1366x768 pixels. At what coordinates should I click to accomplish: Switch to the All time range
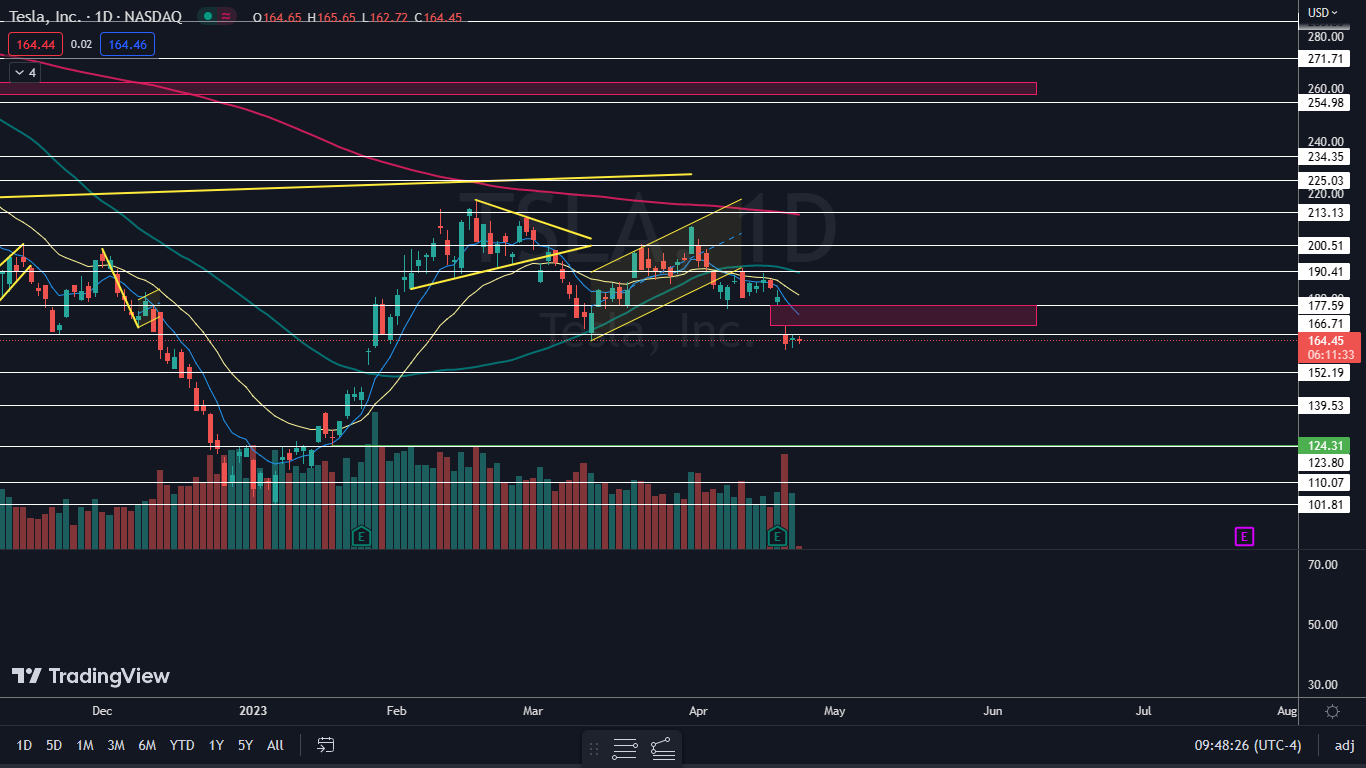click(x=276, y=745)
